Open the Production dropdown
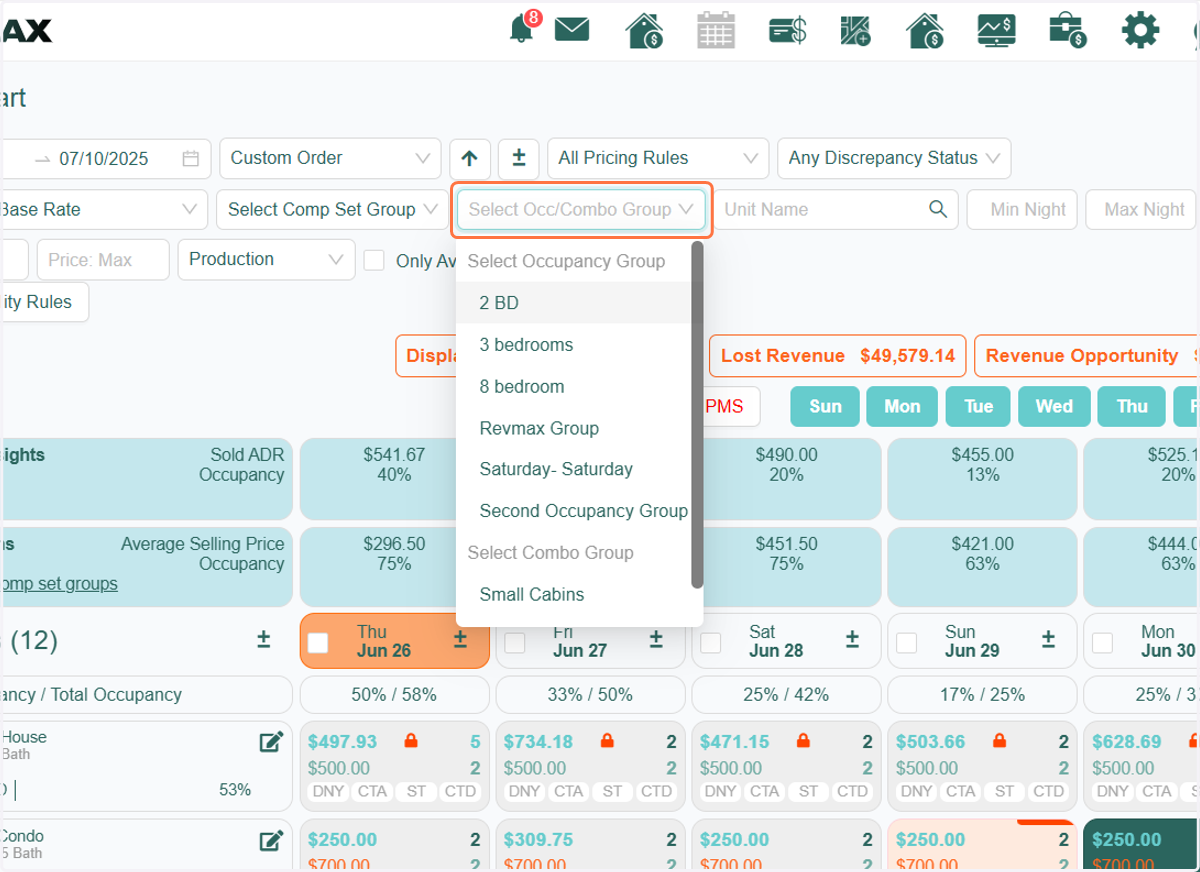1200x872 pixels. [x=266, y=259]
